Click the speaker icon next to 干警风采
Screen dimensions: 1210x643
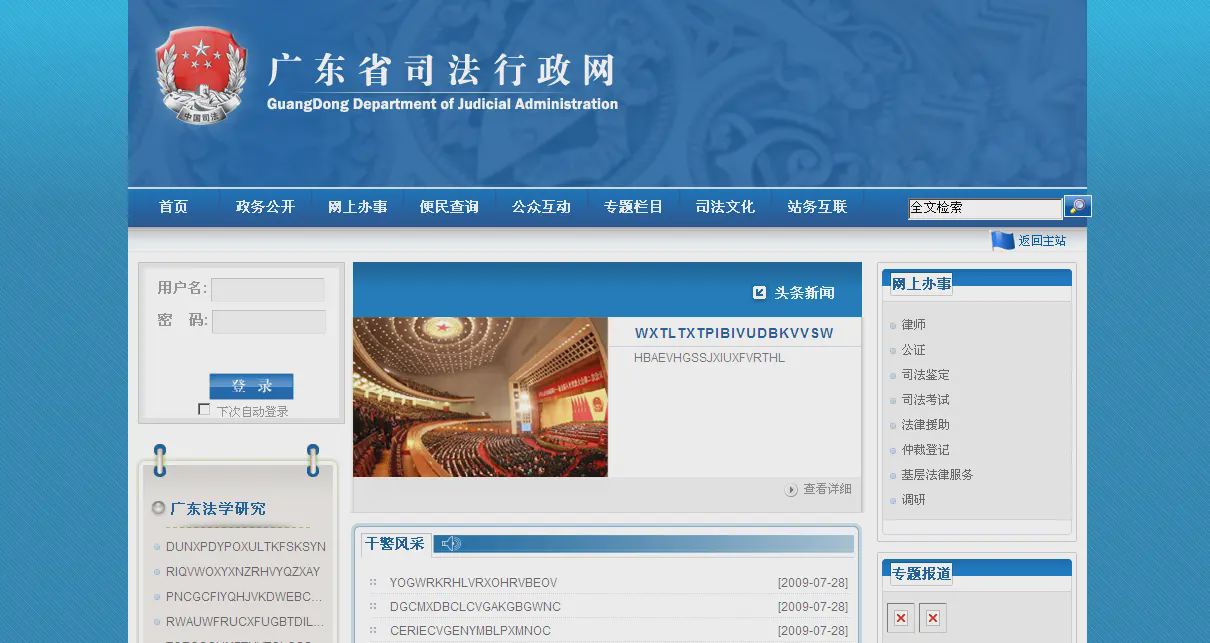[x=451, y=544]
